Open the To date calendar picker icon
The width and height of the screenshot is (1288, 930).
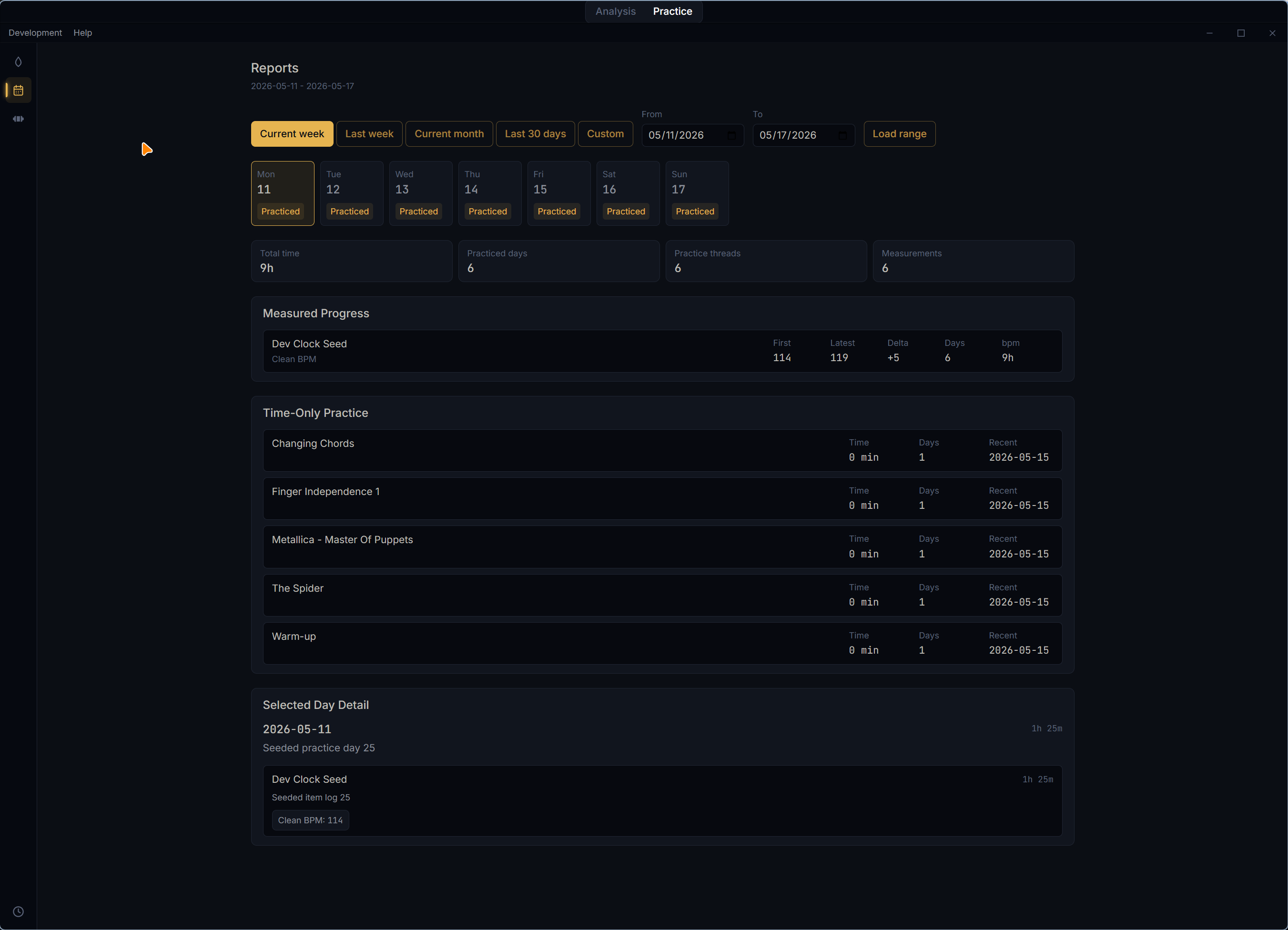point(842,135)
